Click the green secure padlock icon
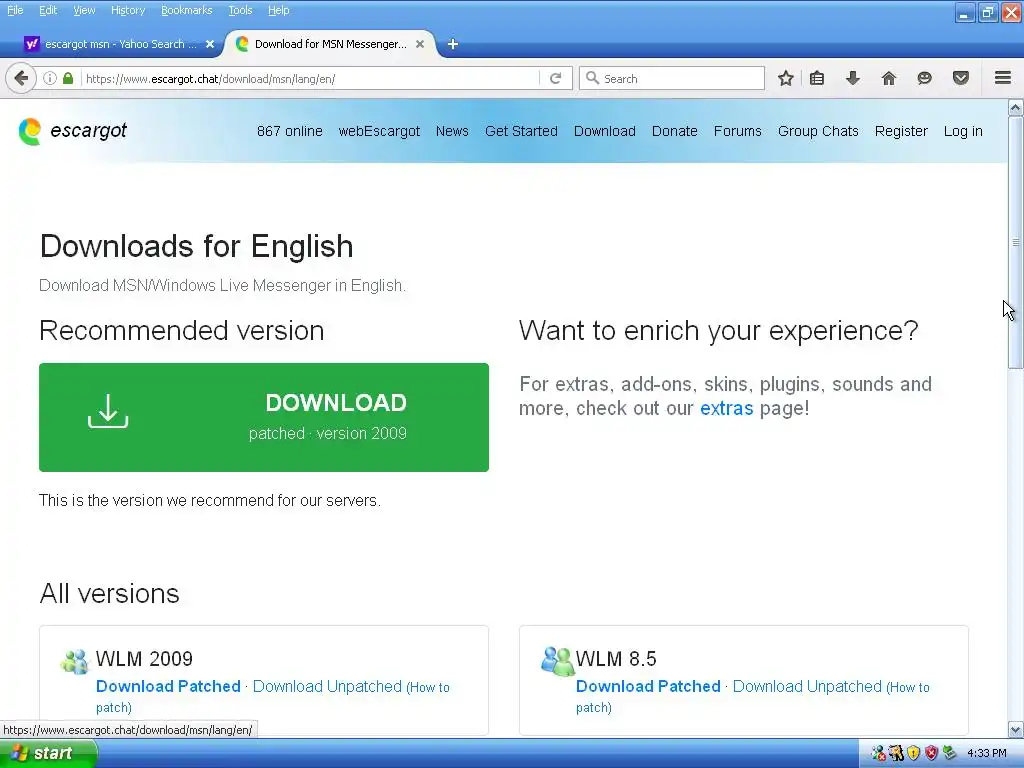Viewport: 1024px width, 768px height. tap(68, 78)
